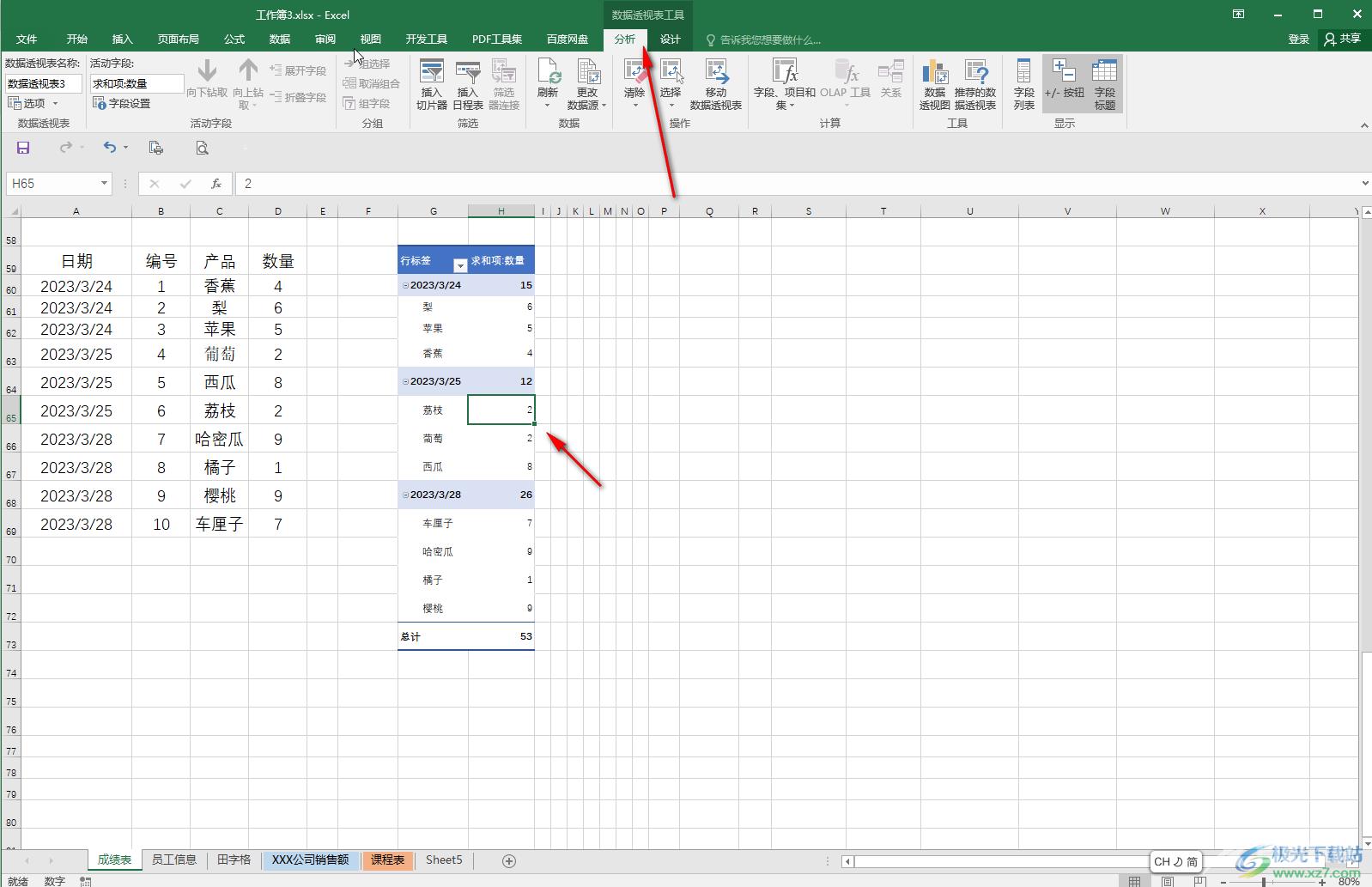The width and height of the screenshot is (1372, 887).
Task: Click the Move PivotTable icon
Action: 715,72
